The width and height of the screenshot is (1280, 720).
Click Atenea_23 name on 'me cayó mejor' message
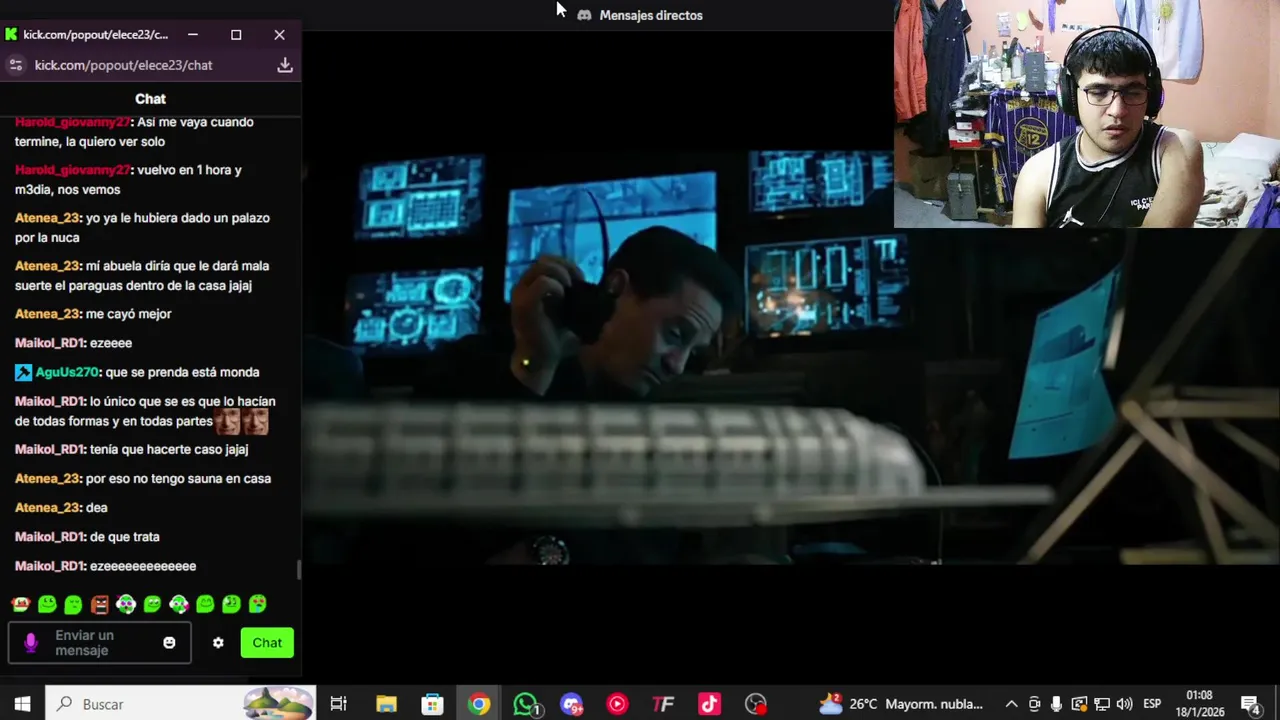pos(47,314)
